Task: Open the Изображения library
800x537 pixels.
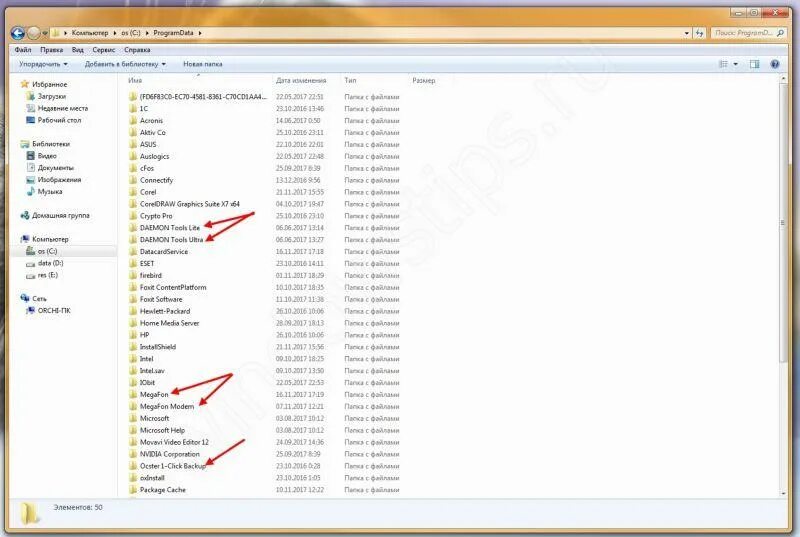Action: coord(59,180)
